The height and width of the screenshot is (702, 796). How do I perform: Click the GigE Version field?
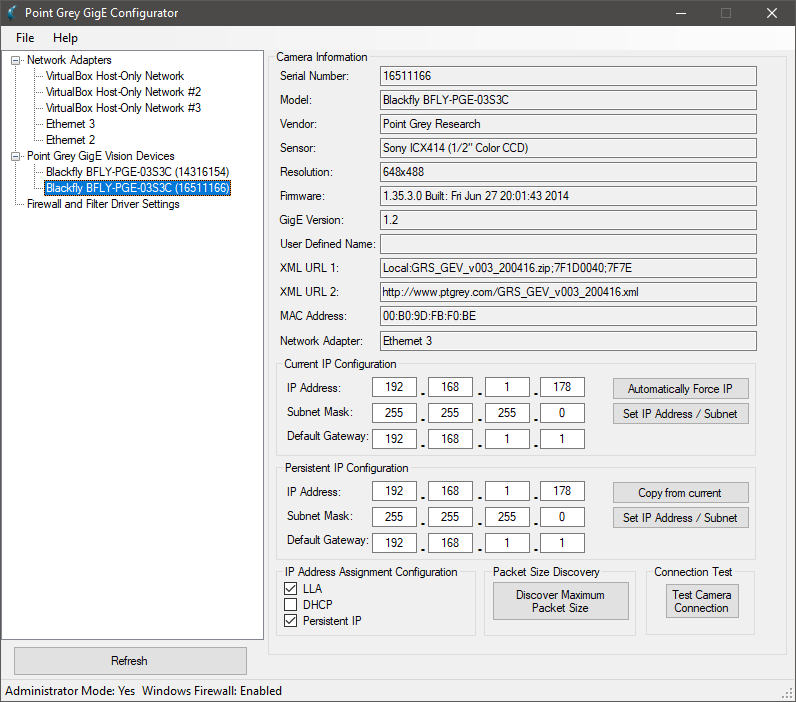click(x=568, y=220)
